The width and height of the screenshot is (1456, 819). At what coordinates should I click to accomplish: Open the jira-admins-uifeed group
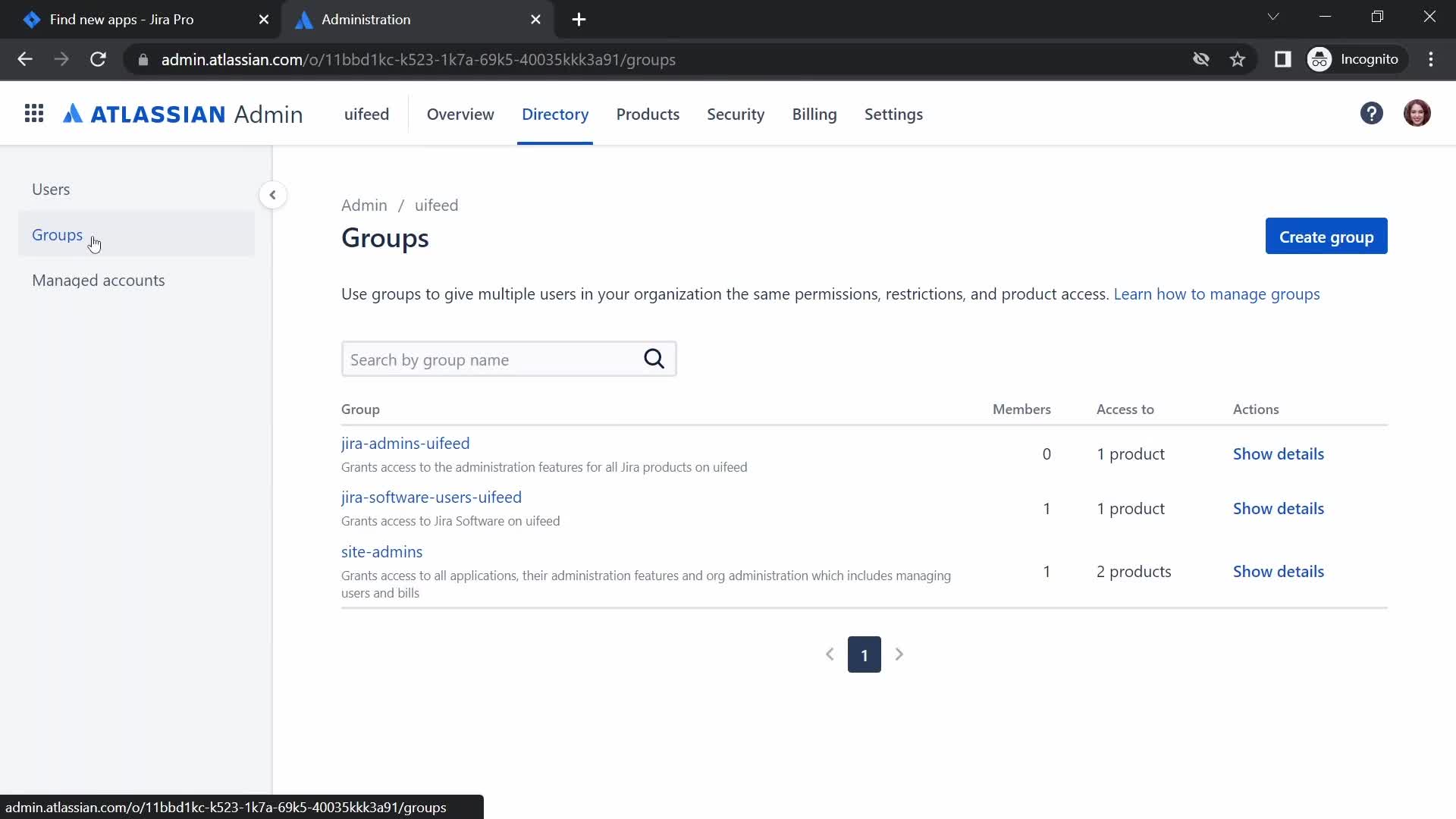(405, 444)
